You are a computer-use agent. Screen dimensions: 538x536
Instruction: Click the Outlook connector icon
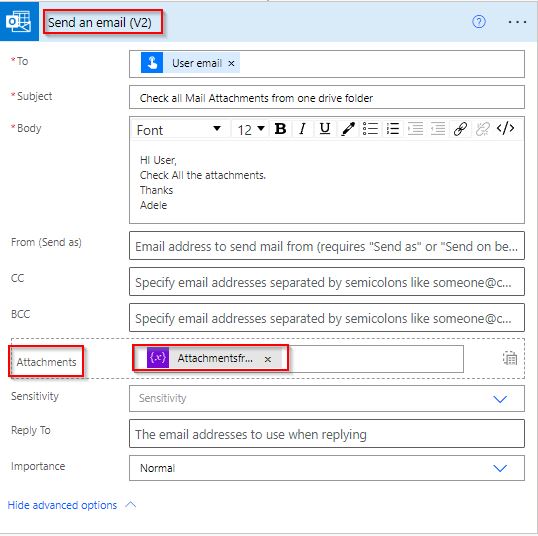click(19, 21)
